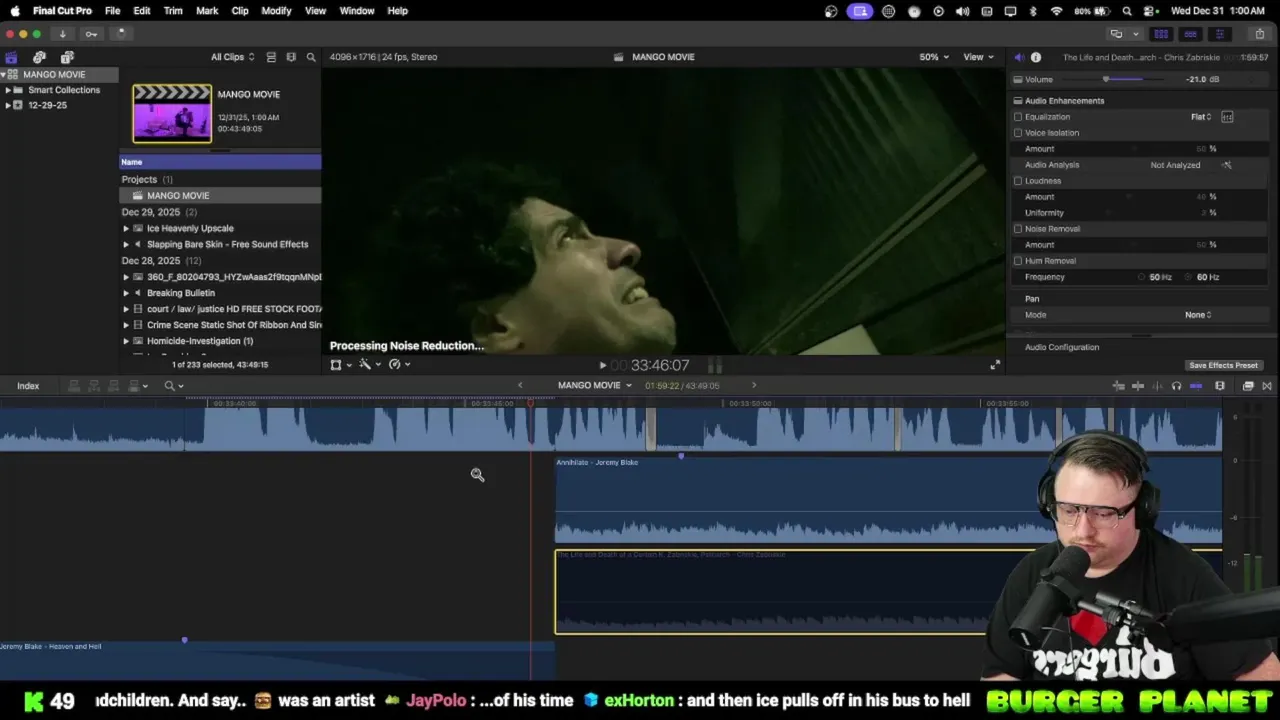Open the Clip menu
1280x720 pixels.
click(240, 11)
